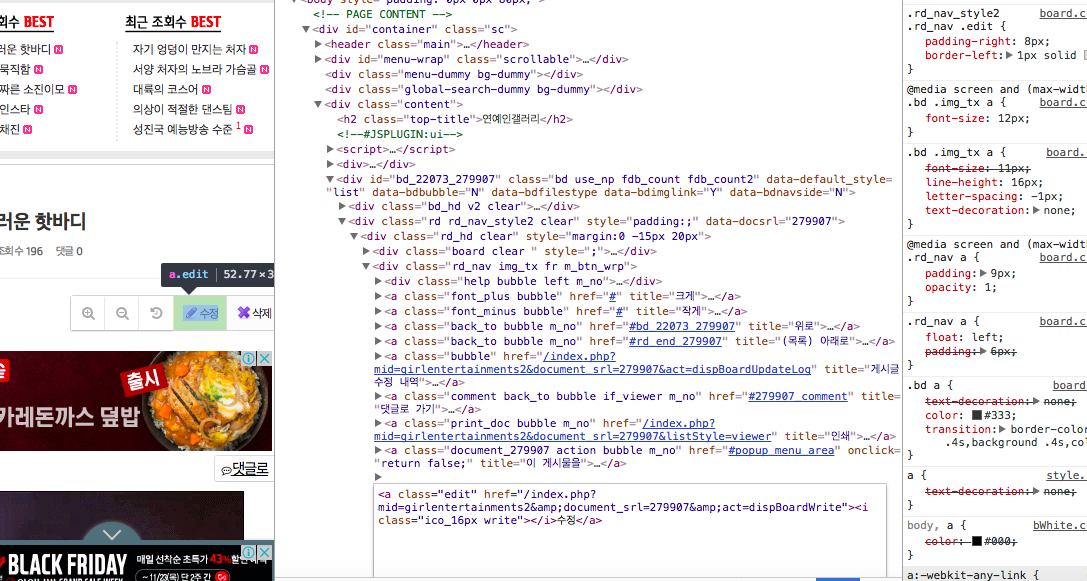Click the HTML edit text area
The width and height of the screenshot is (1087, 581).
(630, 540)
